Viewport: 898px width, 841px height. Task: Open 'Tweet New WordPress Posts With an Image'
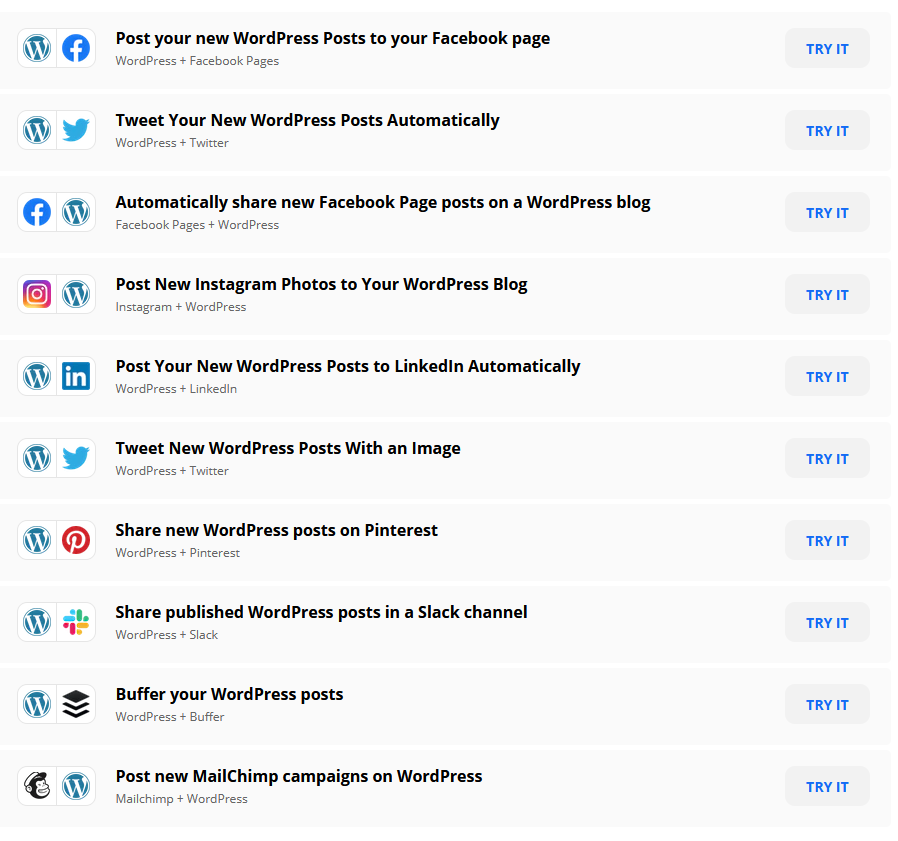click(288, 448)
